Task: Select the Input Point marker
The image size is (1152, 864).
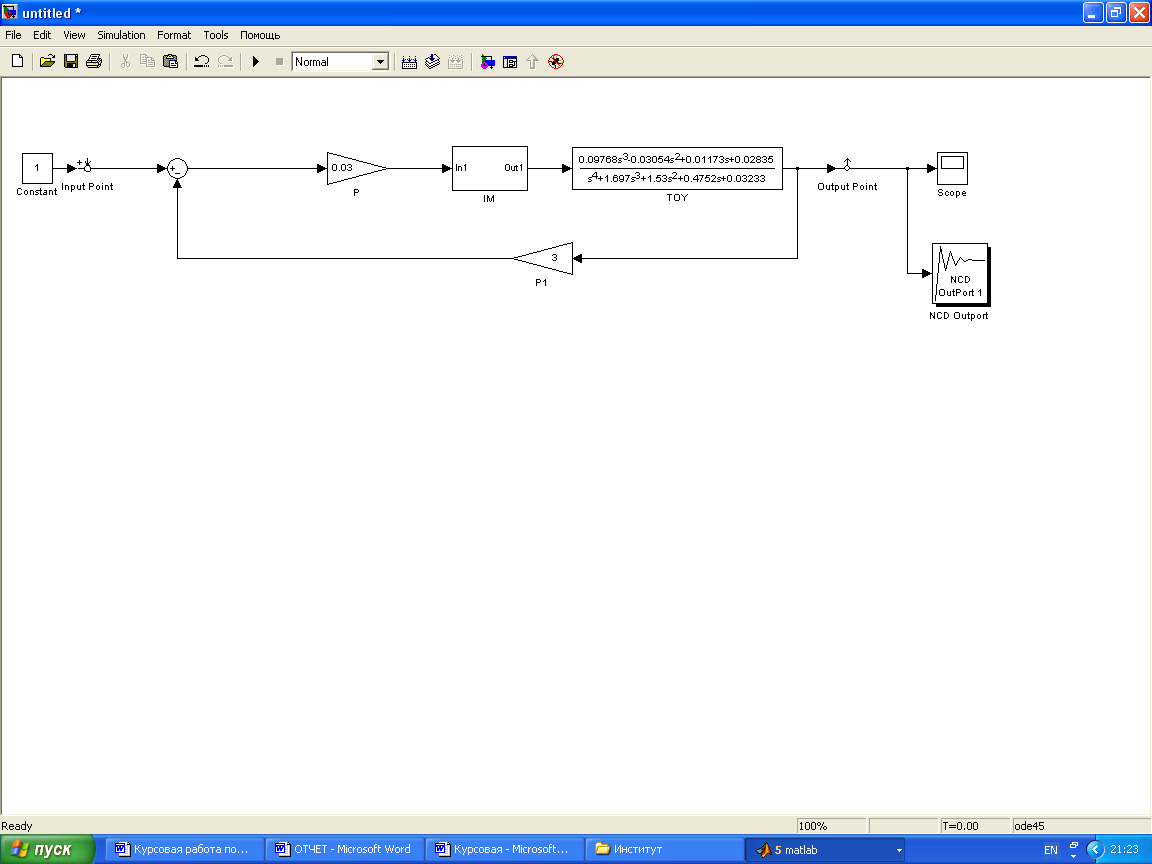Action: (x=87, y=166)
